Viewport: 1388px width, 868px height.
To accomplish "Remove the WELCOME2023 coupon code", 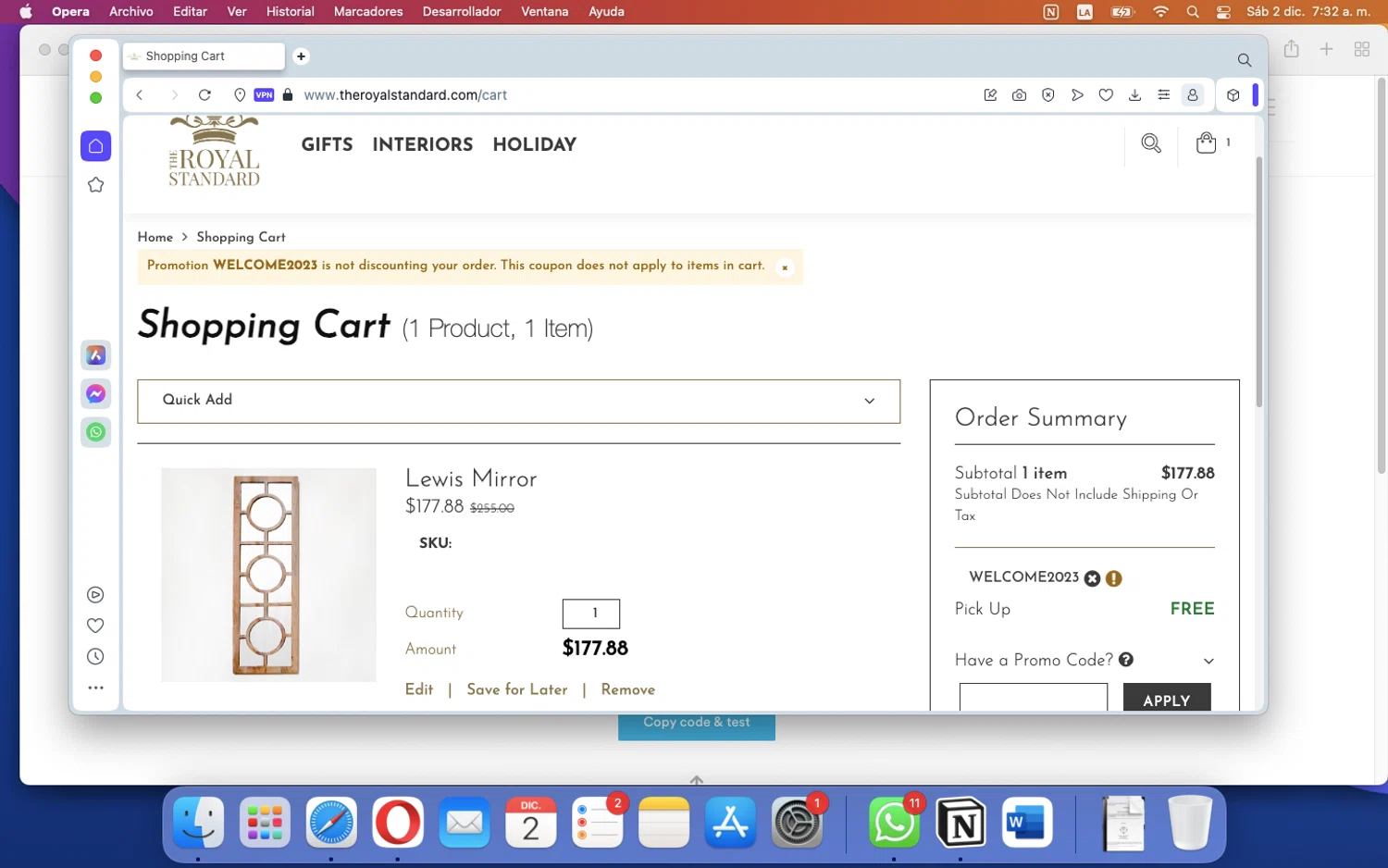I will (1092, 578).
